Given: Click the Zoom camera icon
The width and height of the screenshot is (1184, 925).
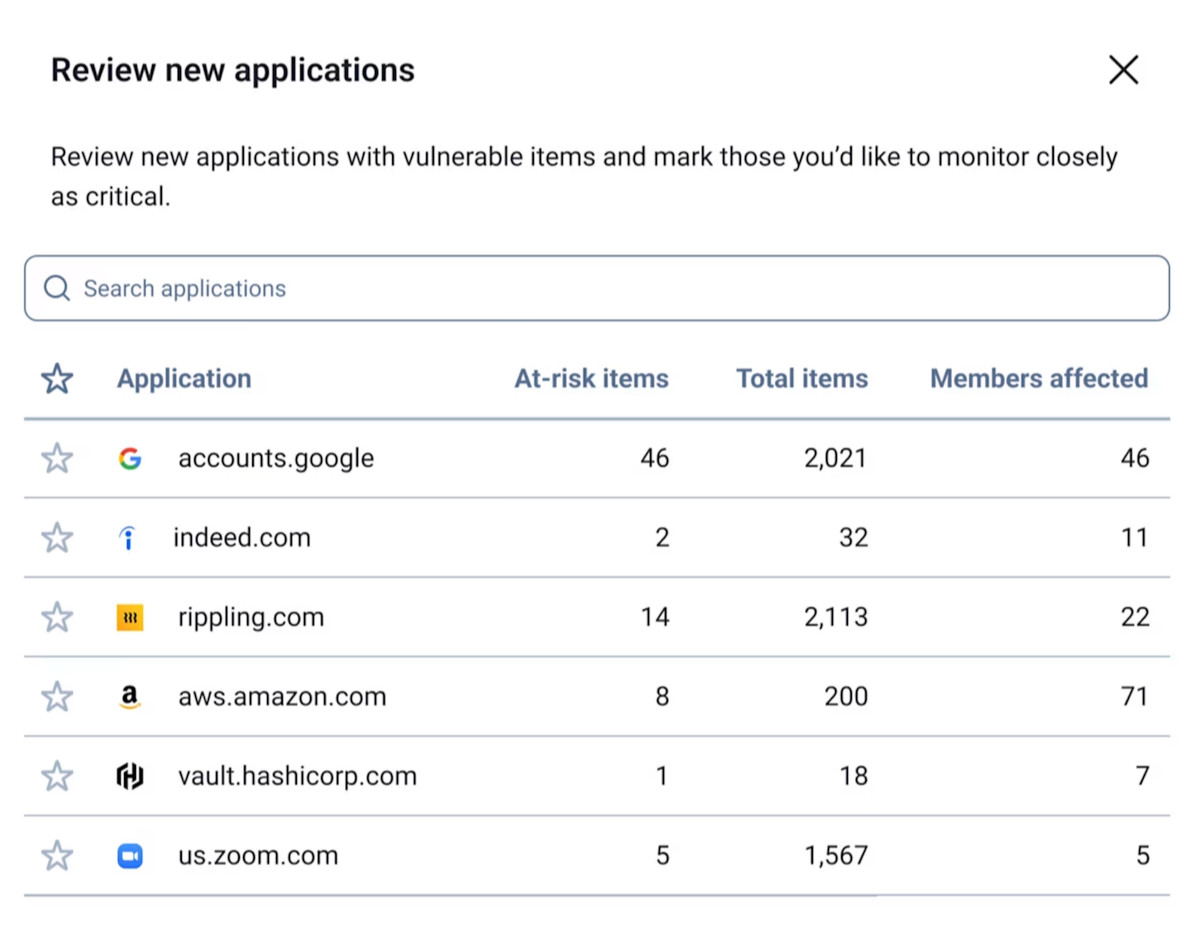Looking at the screenshot, I should [130, 855].
